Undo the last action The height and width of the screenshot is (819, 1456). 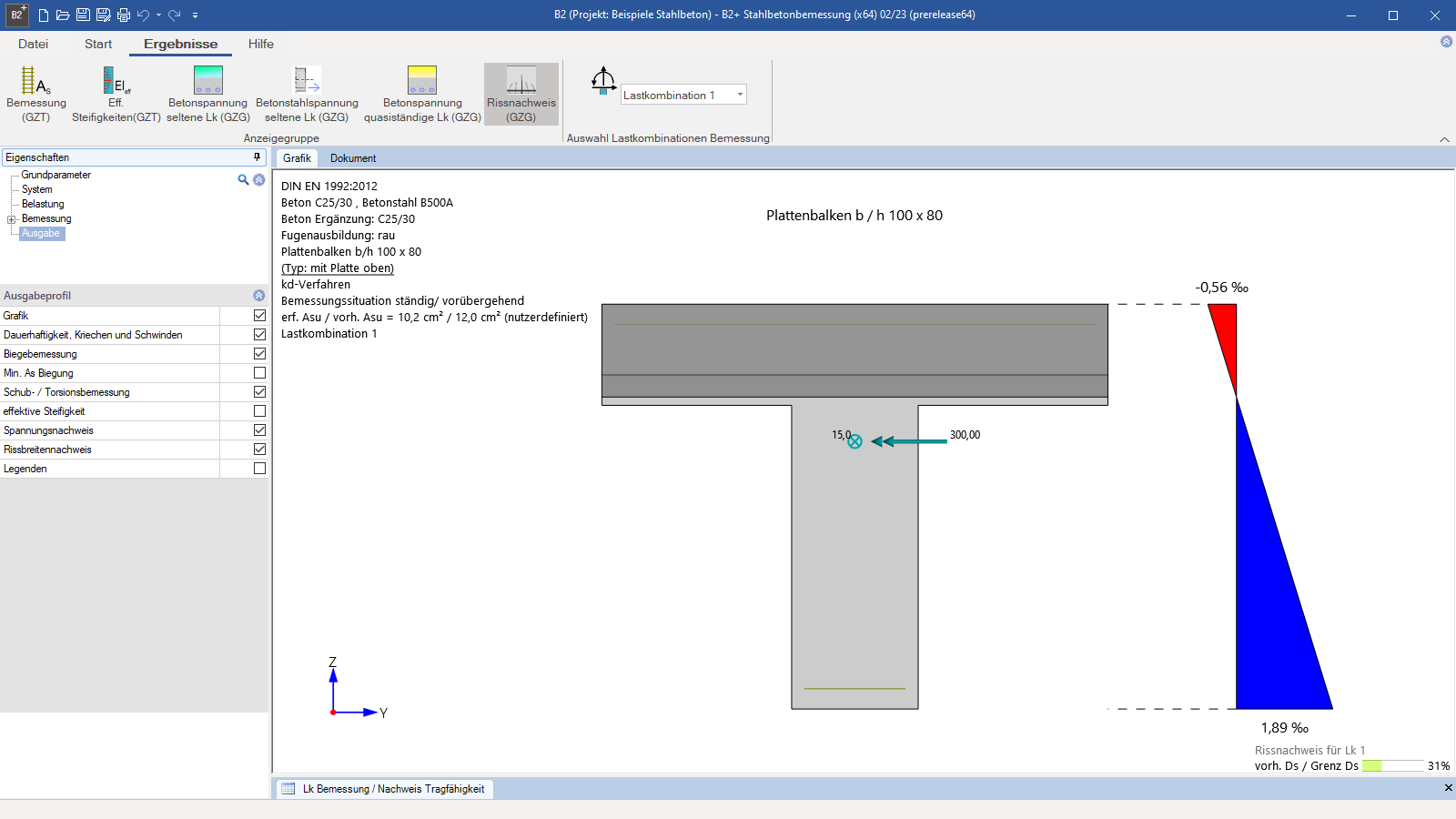point(143,15)
